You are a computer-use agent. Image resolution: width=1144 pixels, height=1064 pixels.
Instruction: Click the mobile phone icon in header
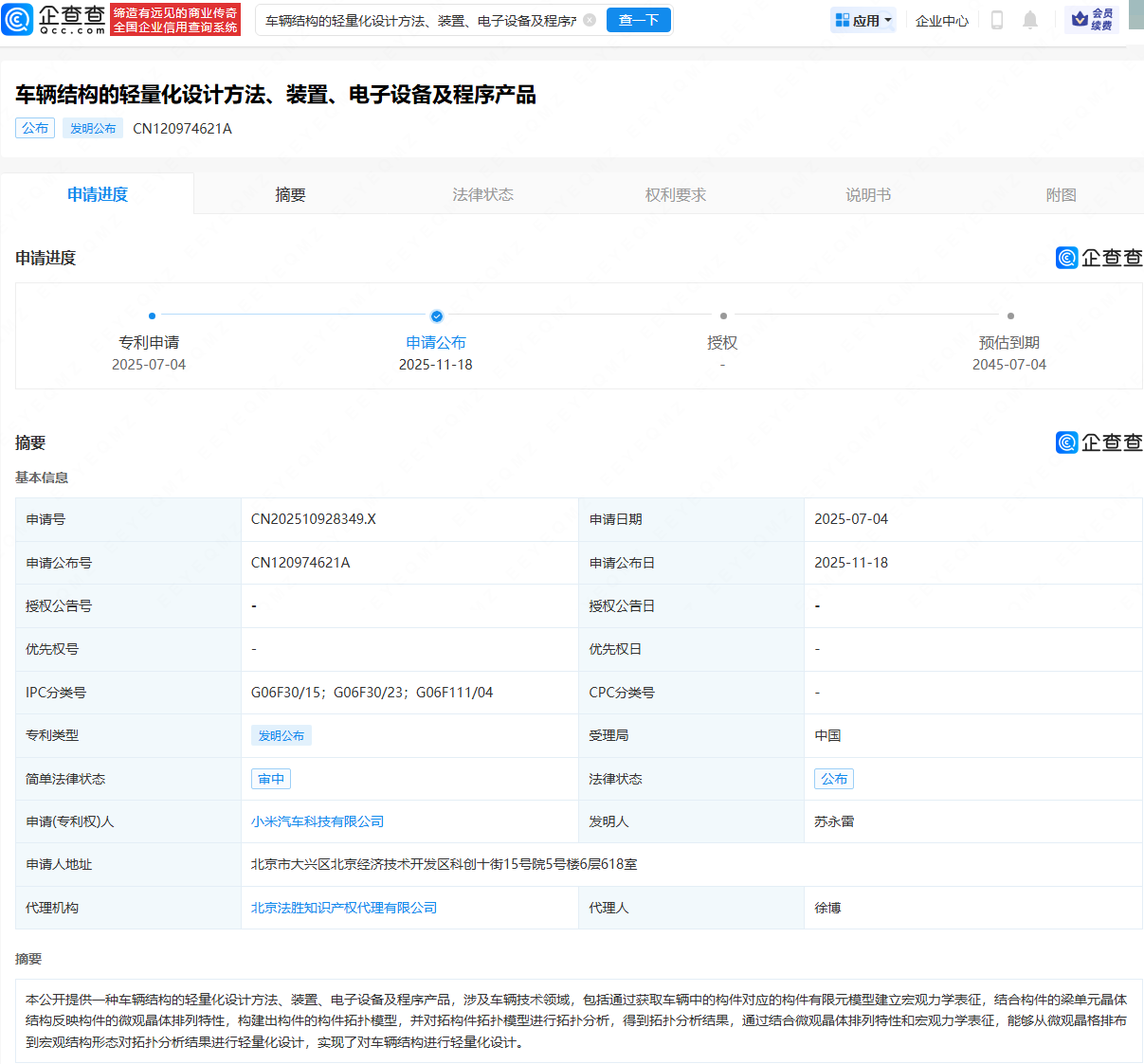pos(996,20)
